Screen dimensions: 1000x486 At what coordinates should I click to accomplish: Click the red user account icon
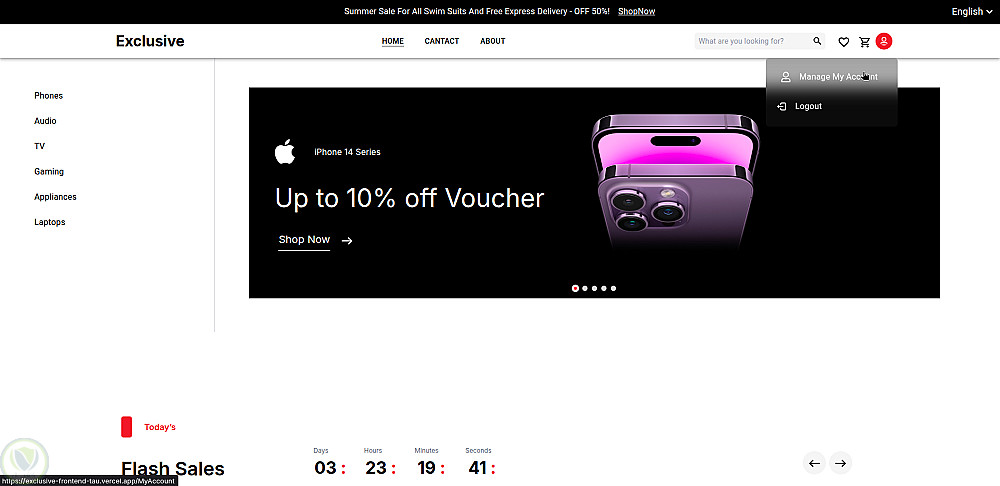pyautogui.click(x=884, y=41)
